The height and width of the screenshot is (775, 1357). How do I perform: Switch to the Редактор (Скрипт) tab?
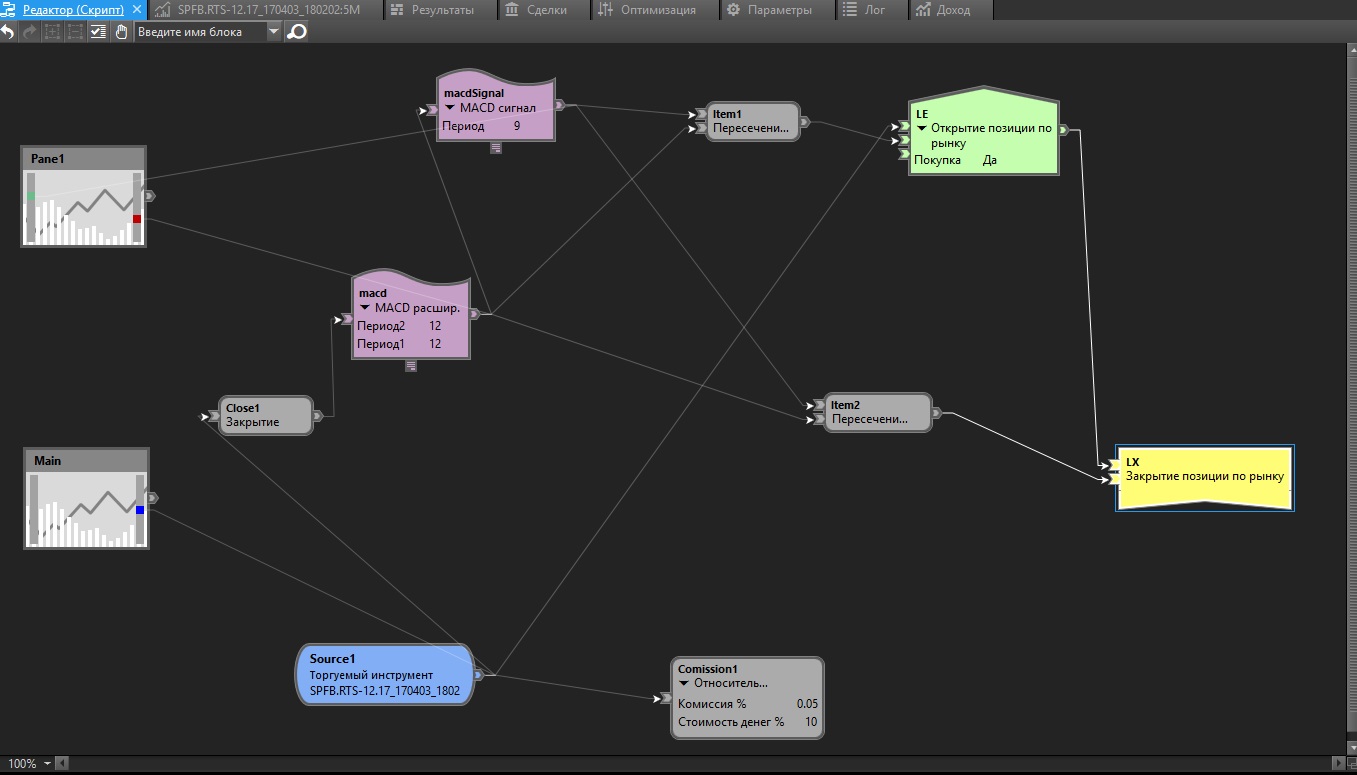pos(73,10)
